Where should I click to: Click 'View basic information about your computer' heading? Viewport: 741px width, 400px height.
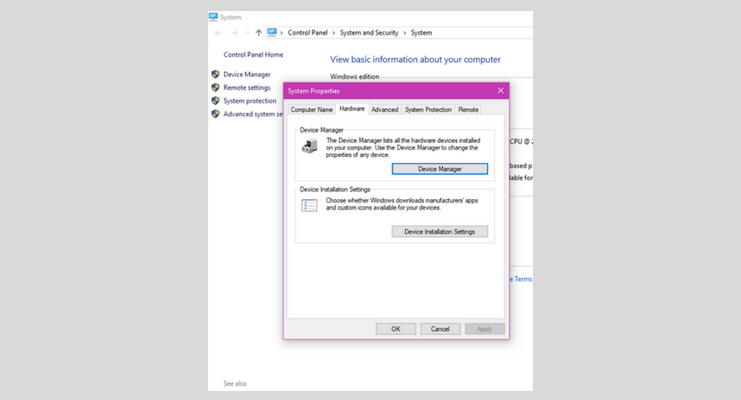coord(415,60)
